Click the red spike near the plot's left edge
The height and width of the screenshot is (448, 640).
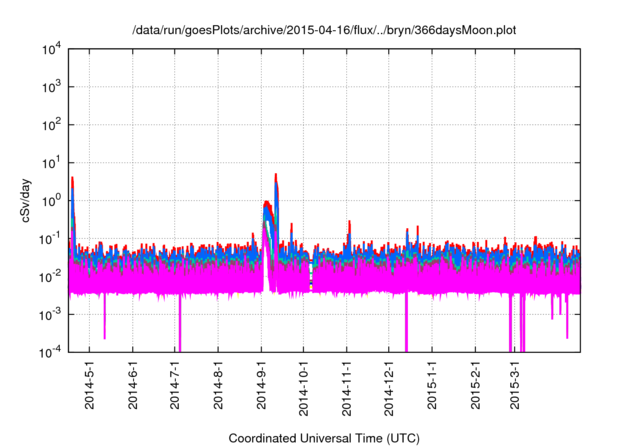point(72,180)
